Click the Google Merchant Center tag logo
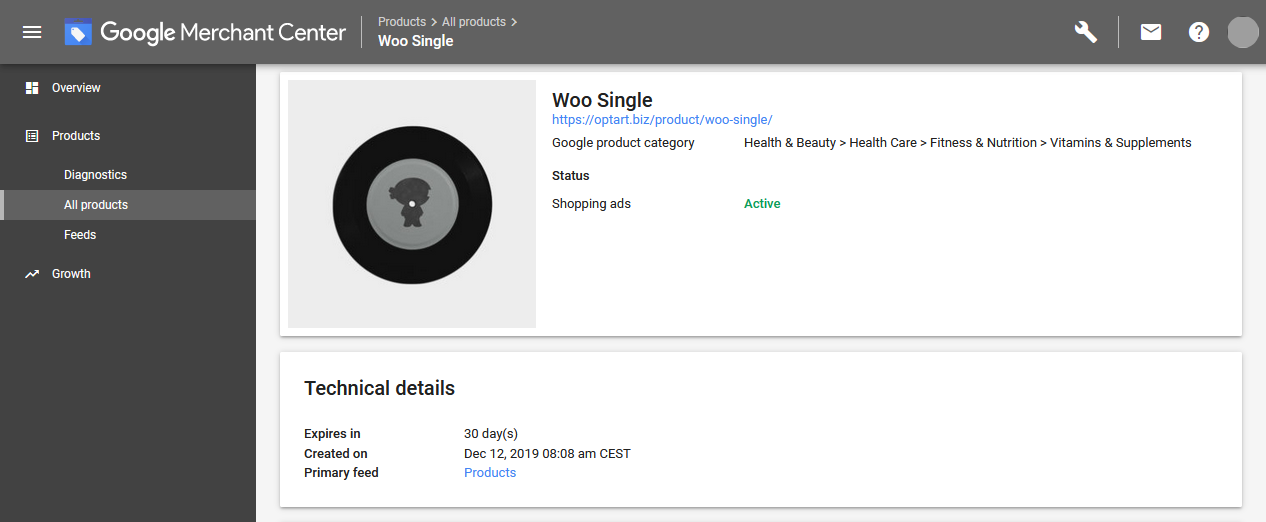The image size is (1266, 522). point(78,32)
